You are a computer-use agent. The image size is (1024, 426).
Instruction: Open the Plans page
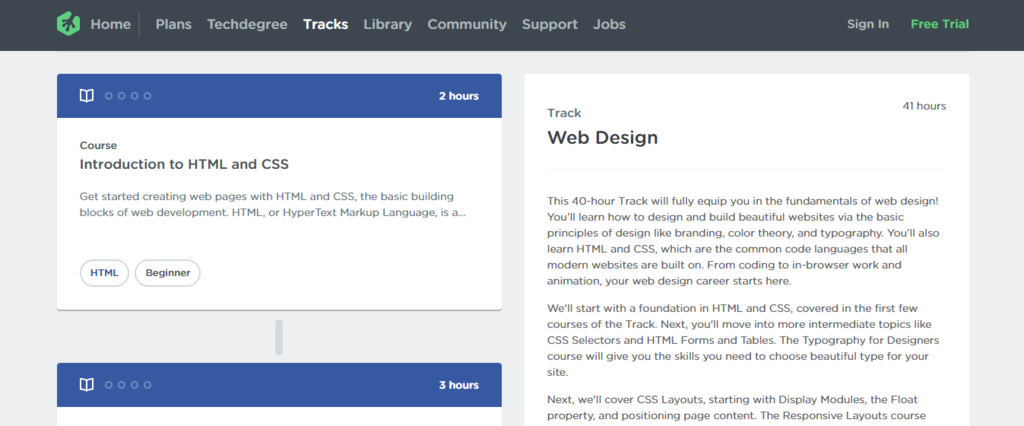174,24
